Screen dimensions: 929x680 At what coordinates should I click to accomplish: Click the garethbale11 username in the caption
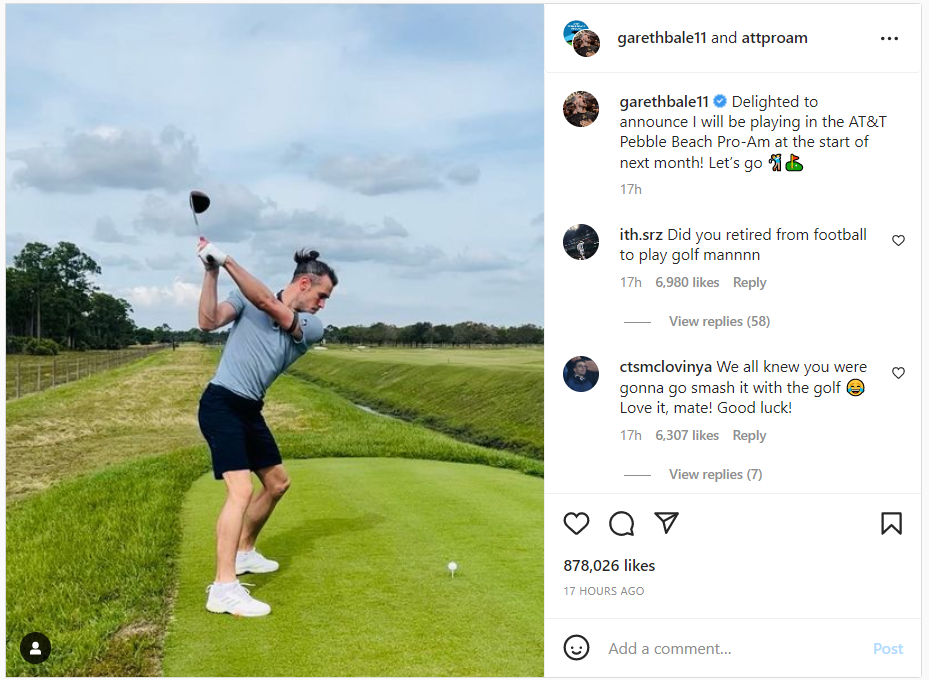click(664, 102)
